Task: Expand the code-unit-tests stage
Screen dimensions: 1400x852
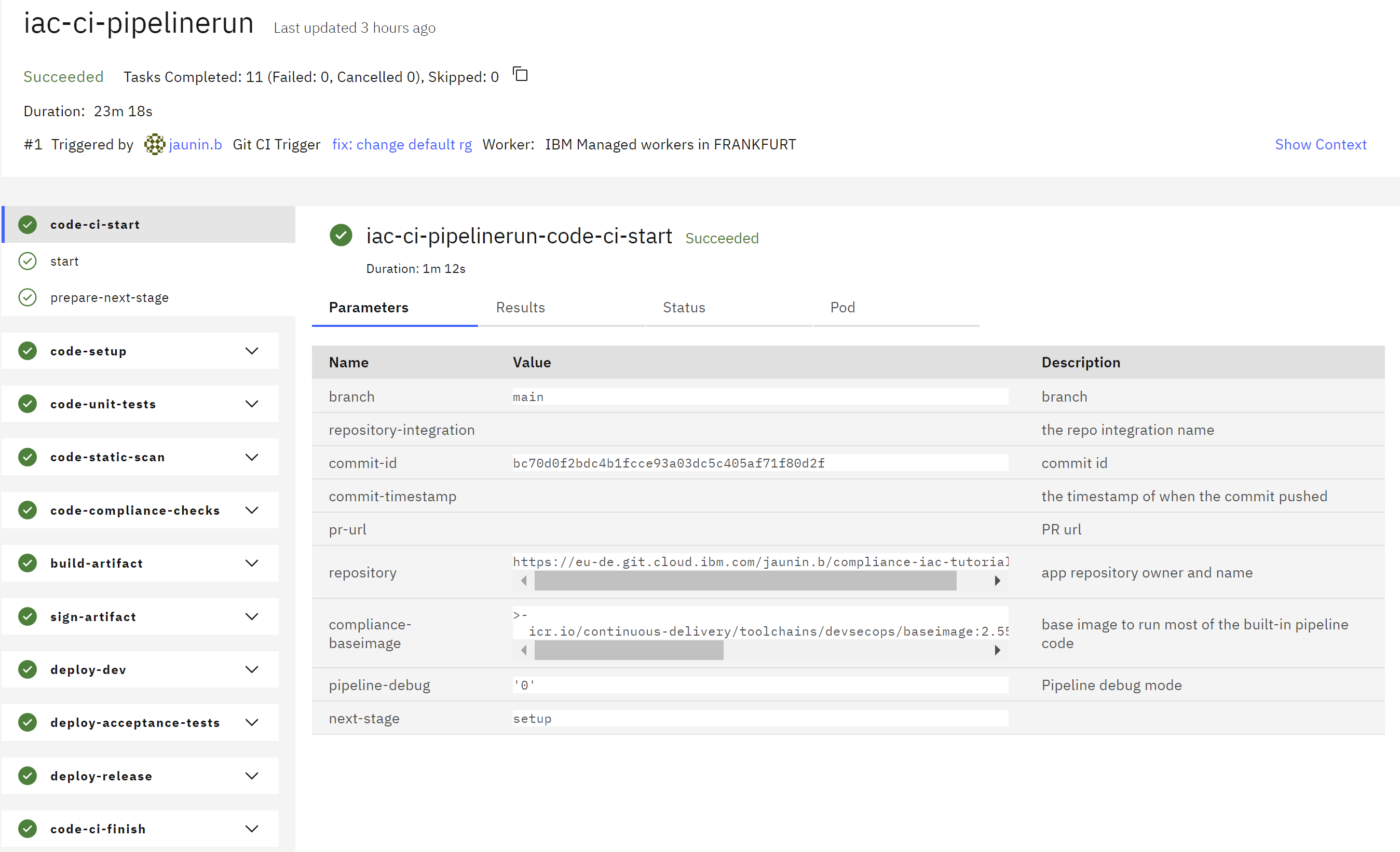Action: (252, 403)
